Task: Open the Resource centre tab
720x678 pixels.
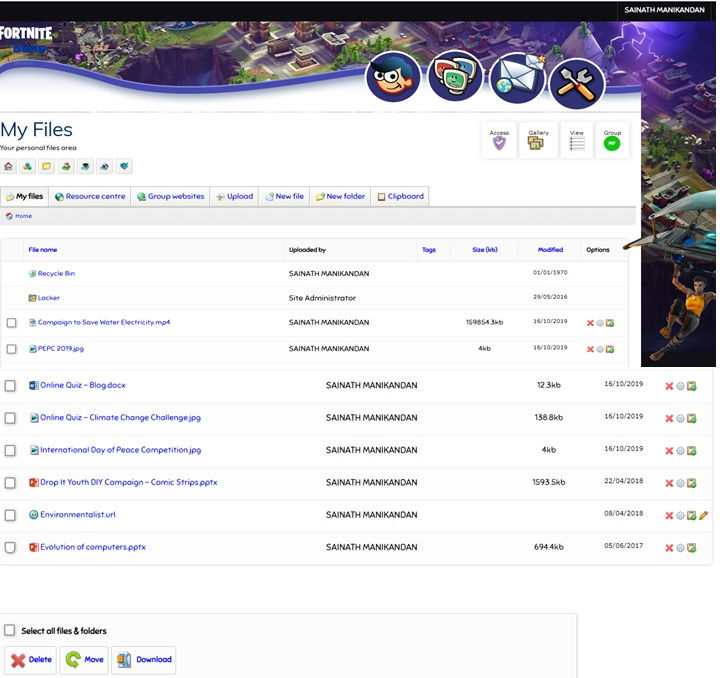Action: tap(90, 196)
